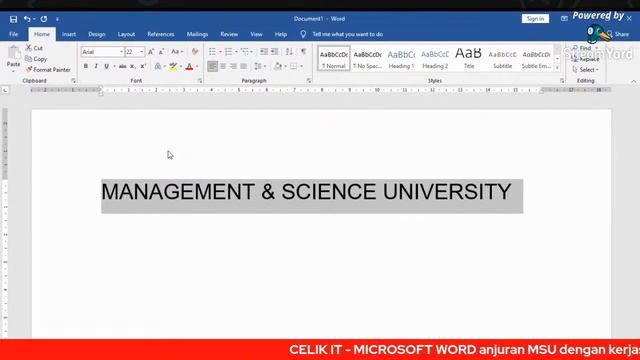Click the Multilevel List icon
The image size is (640, 360).
click(x=244, y=52)
